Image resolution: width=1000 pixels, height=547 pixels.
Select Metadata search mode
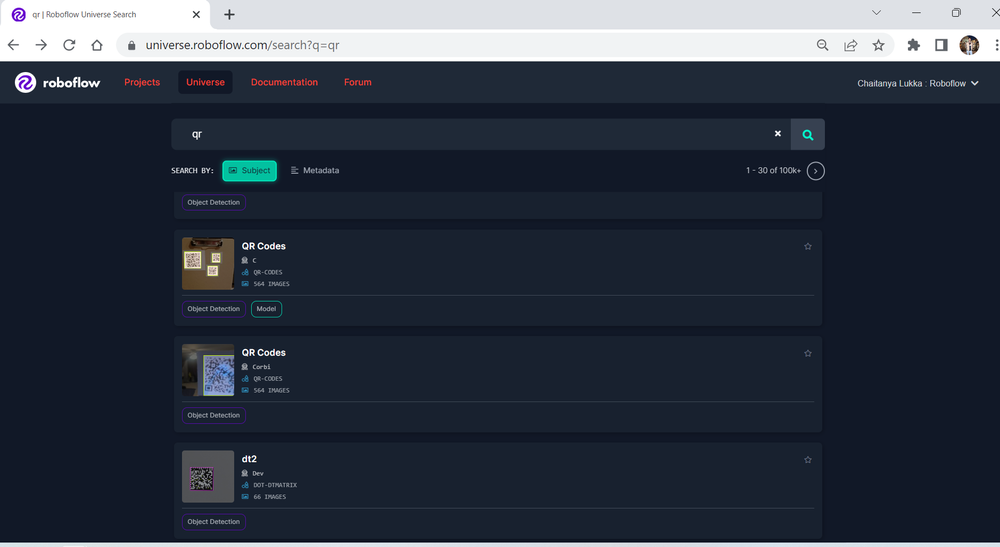coord(315,171)
